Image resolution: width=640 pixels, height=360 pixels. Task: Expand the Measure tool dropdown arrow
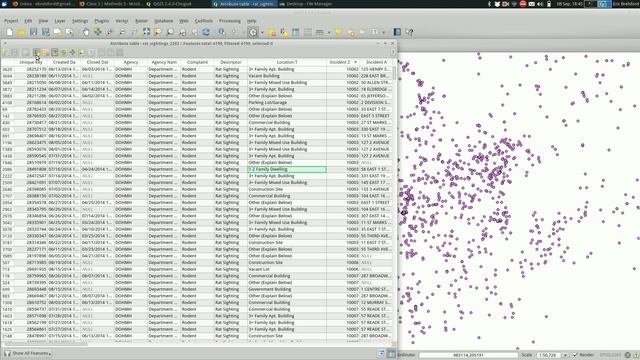(329, 32)
